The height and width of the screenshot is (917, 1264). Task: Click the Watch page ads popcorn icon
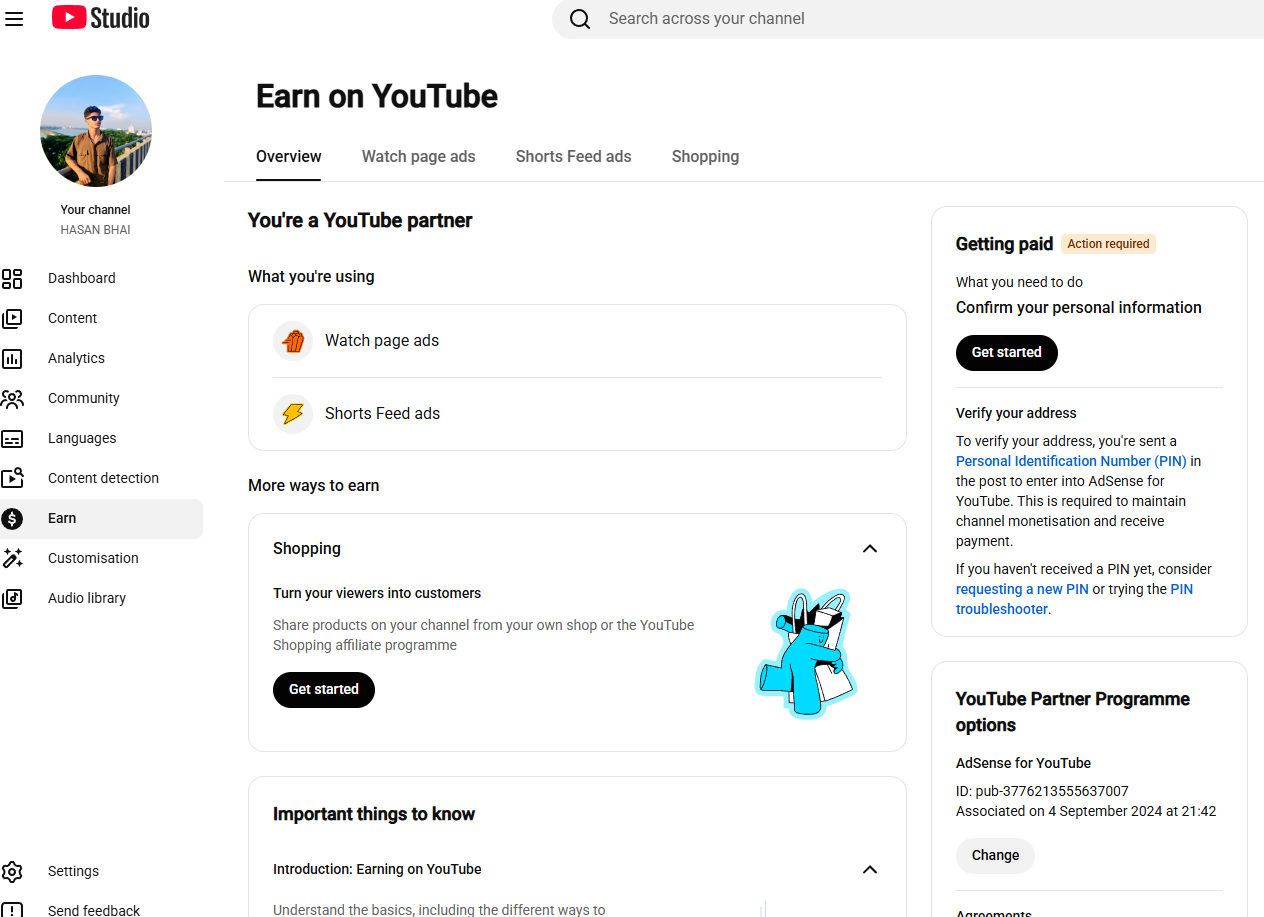point(293,341)
